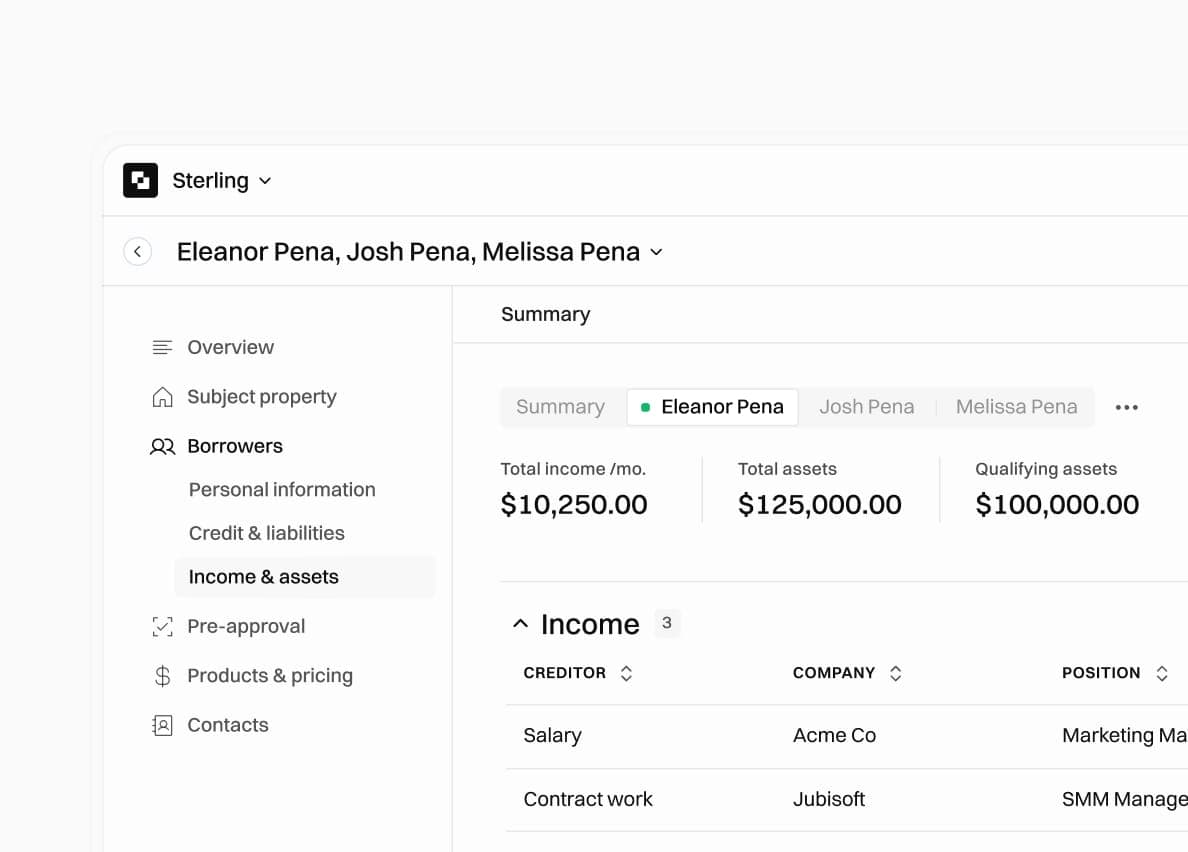Open Overview in the sidebar
1188x852 pixels.
[x=230, y=347]
